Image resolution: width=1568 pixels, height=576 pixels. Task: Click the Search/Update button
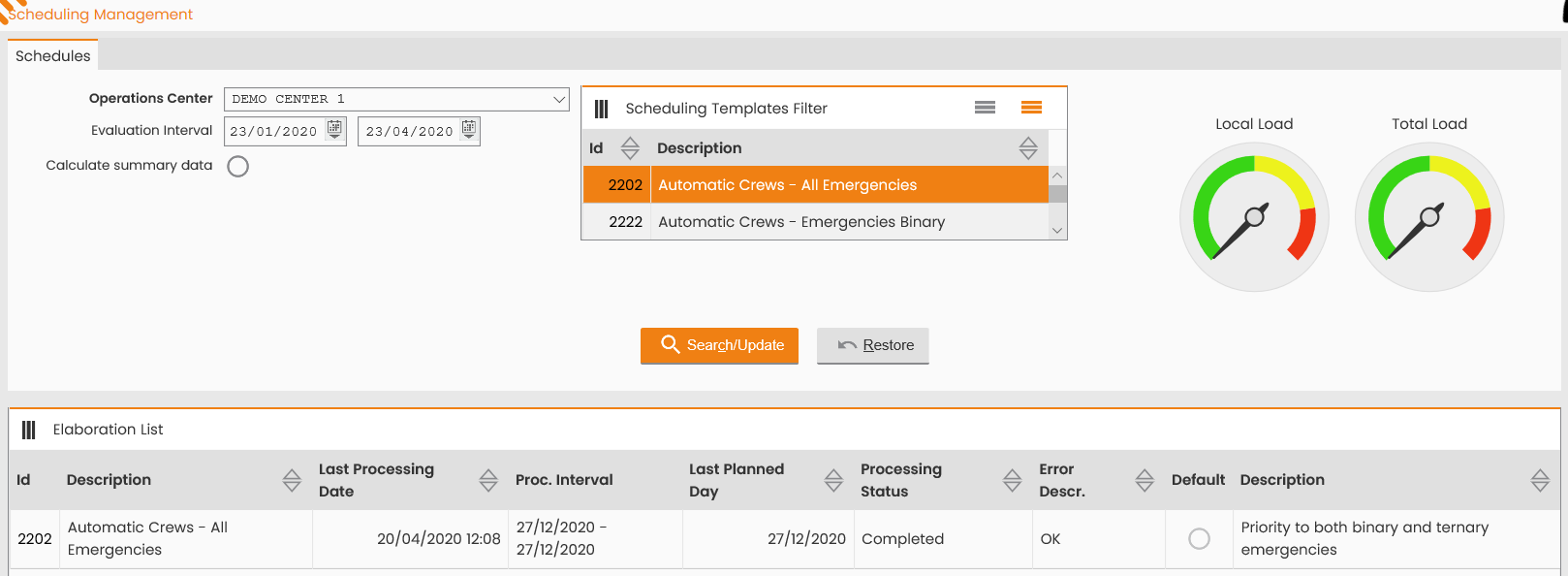pos(719,345)
